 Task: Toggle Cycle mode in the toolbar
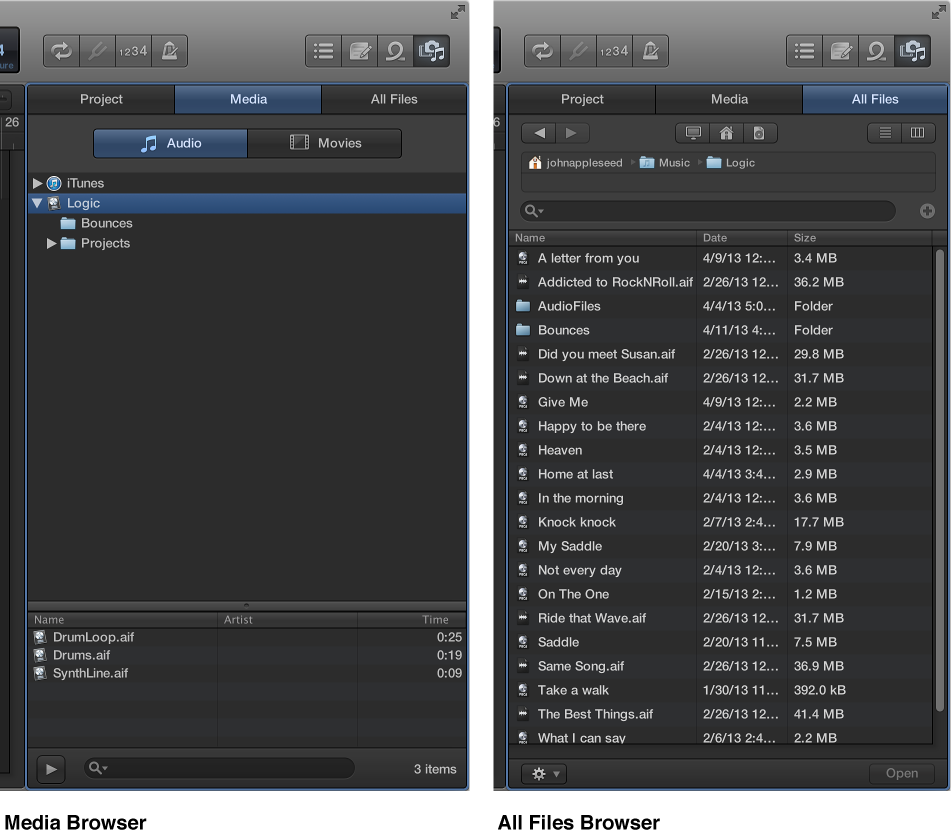click(60, 51)
